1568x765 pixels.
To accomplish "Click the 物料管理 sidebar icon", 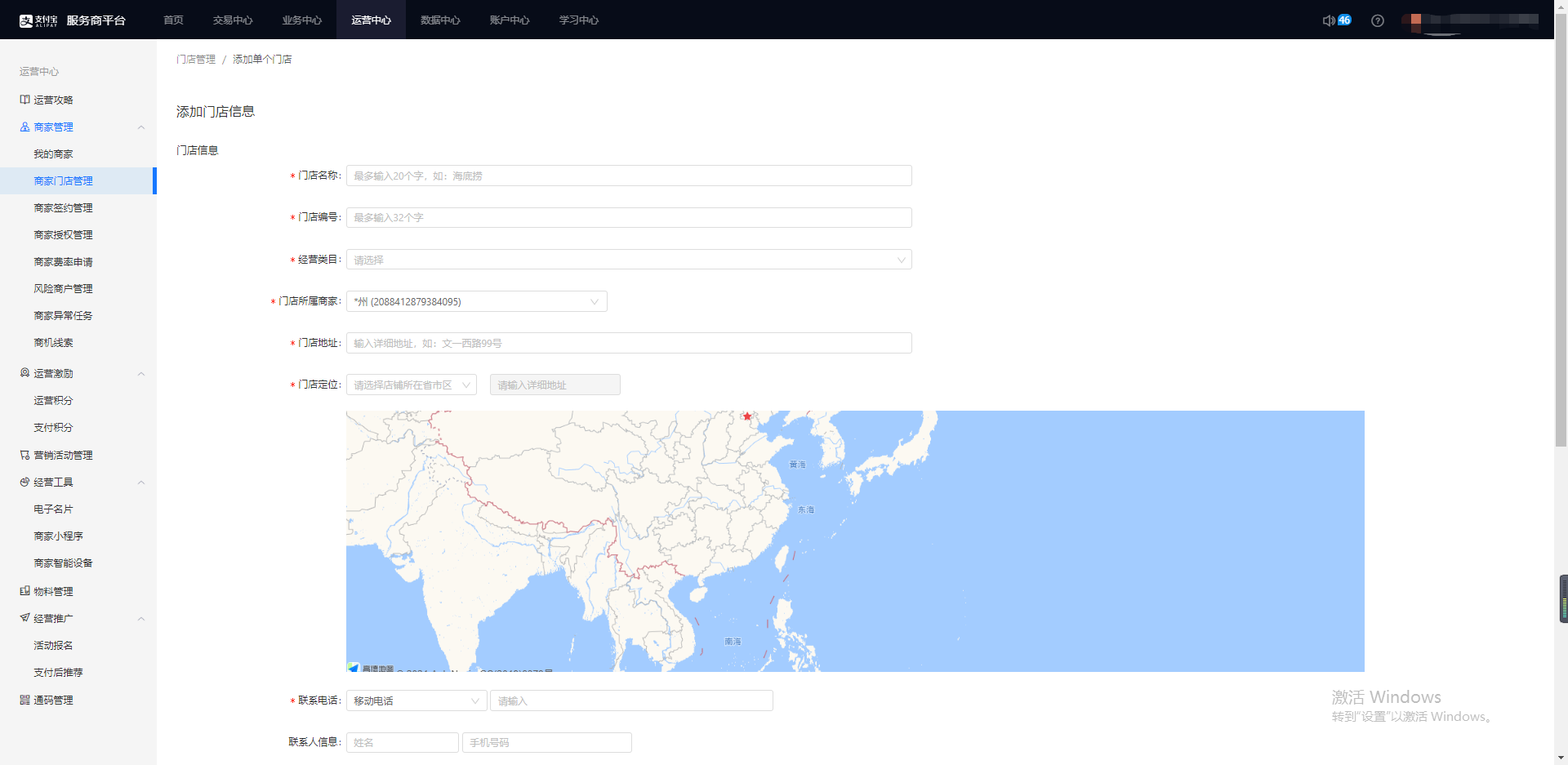I will point(24,591).
